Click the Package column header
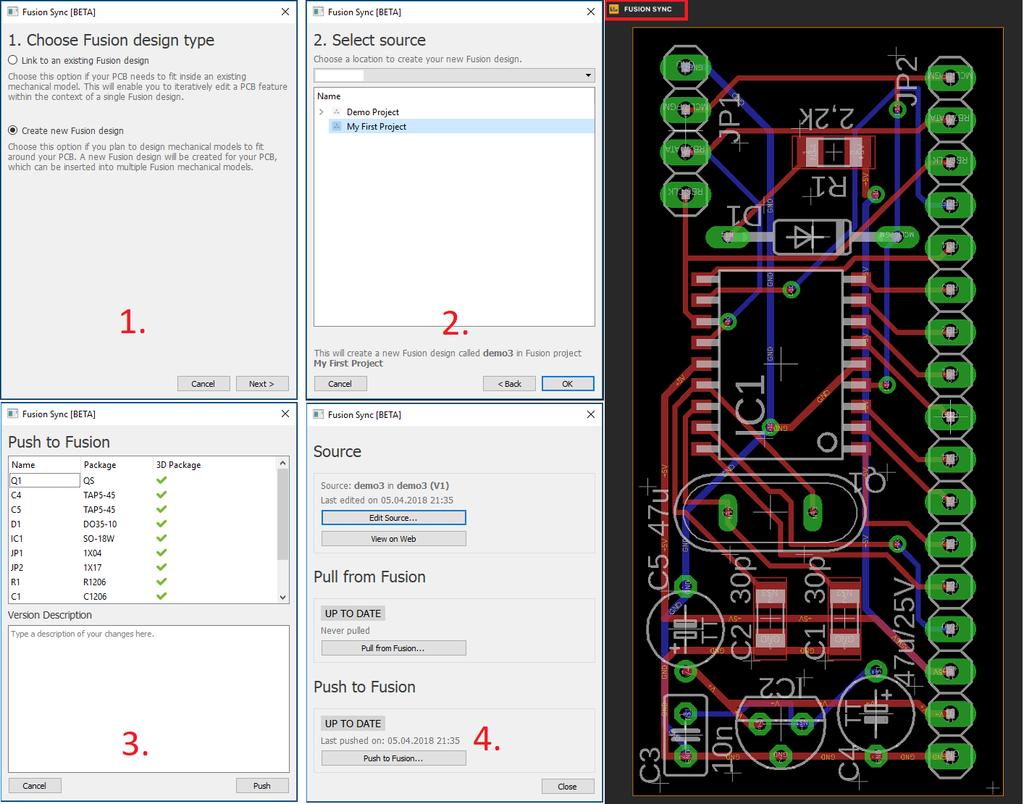 tap(100, 464)
